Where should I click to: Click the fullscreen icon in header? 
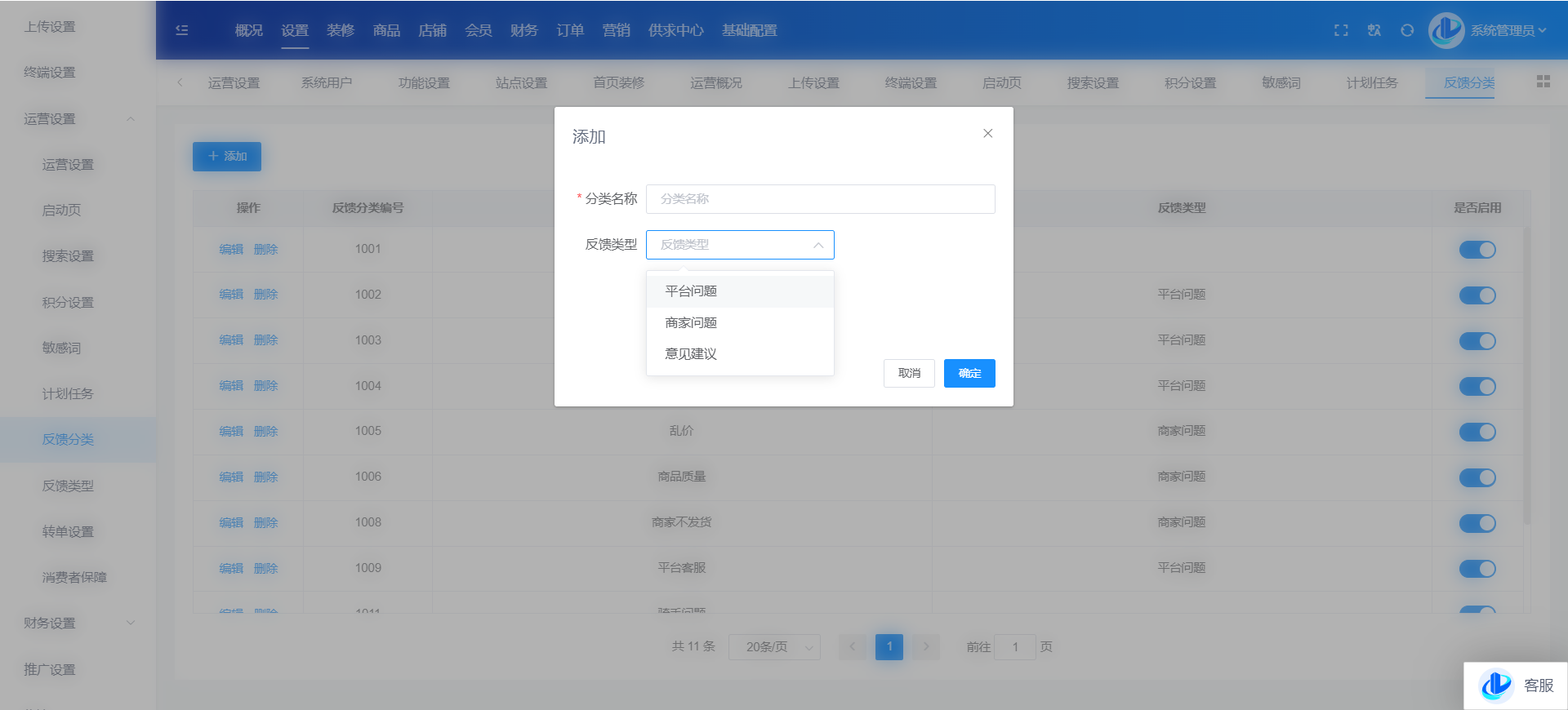click(x=1341, y=30)
